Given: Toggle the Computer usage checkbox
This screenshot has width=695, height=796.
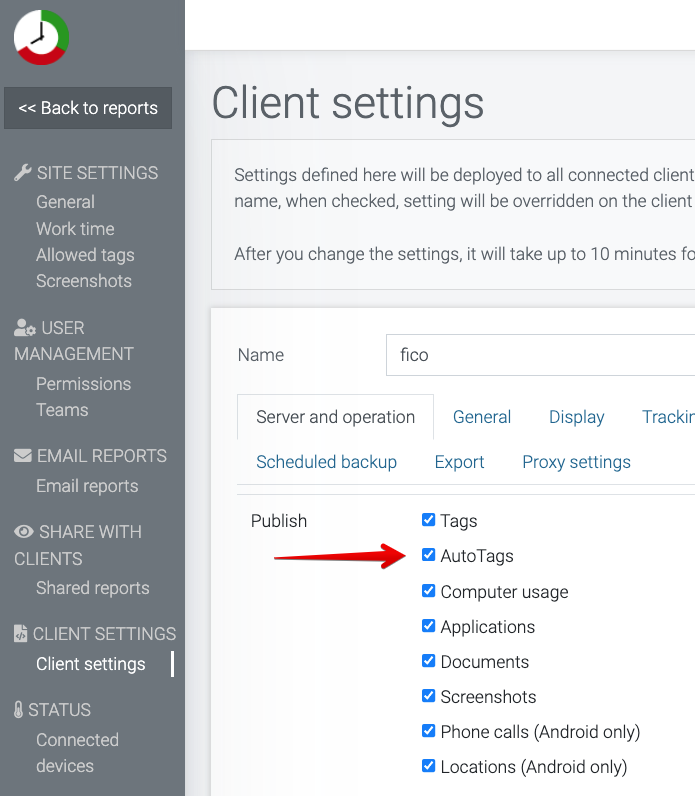Looking at the screenshot, I should tap(428, 591).
